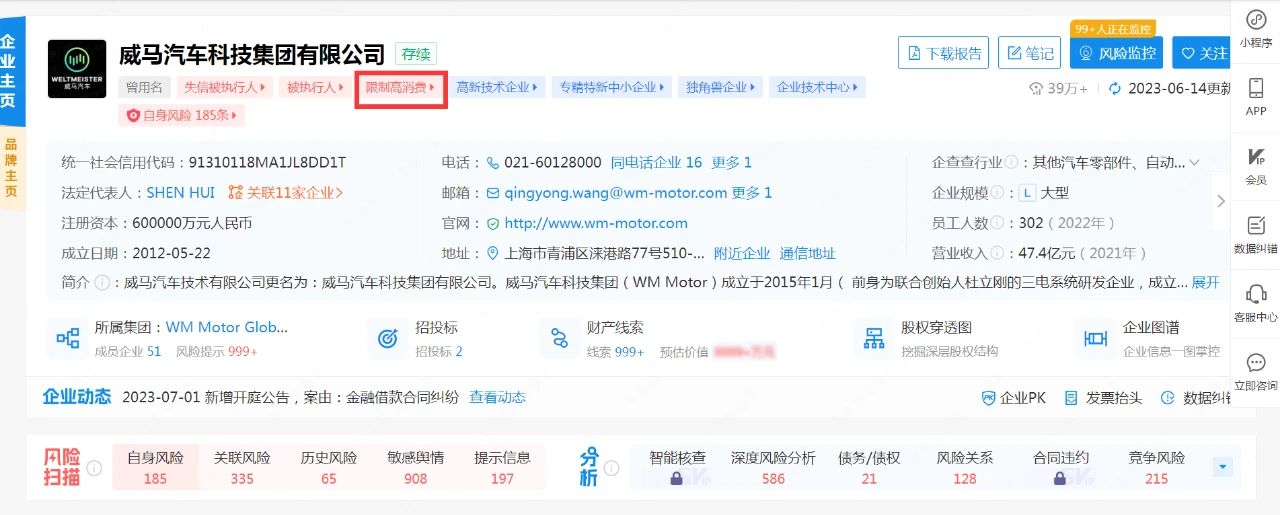This screenshot has width=1280, height=515.
Task: Open the 曾用名 former name tag
Action: [x=145, y=87]
